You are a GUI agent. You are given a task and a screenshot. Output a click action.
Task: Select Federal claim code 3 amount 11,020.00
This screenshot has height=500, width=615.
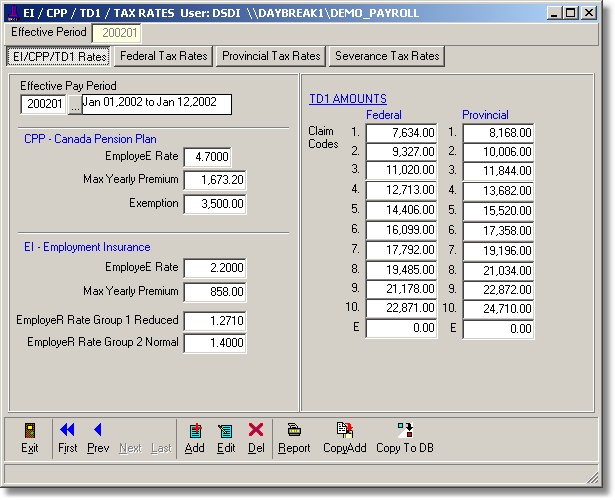[401, 171]
